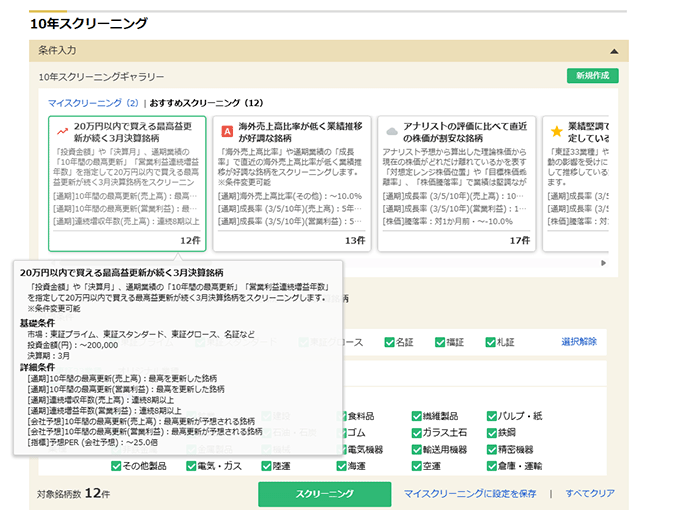680x510 pixels.
Task: Toggle the 精密機器 industry checkbox
Action: pyautogui.click(x=491, y=449)
